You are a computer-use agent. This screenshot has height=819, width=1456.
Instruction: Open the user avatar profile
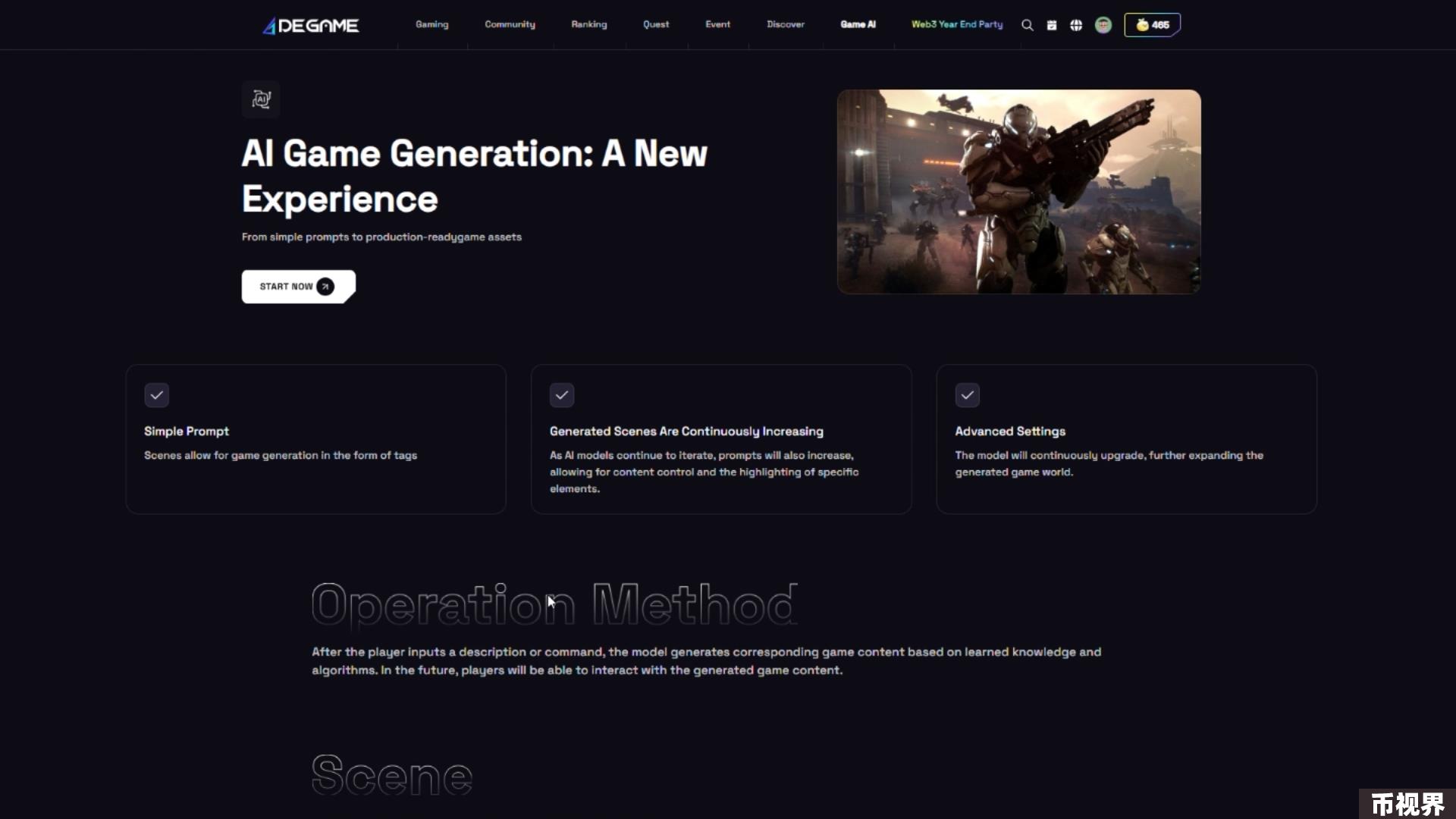click(1103, 25)
